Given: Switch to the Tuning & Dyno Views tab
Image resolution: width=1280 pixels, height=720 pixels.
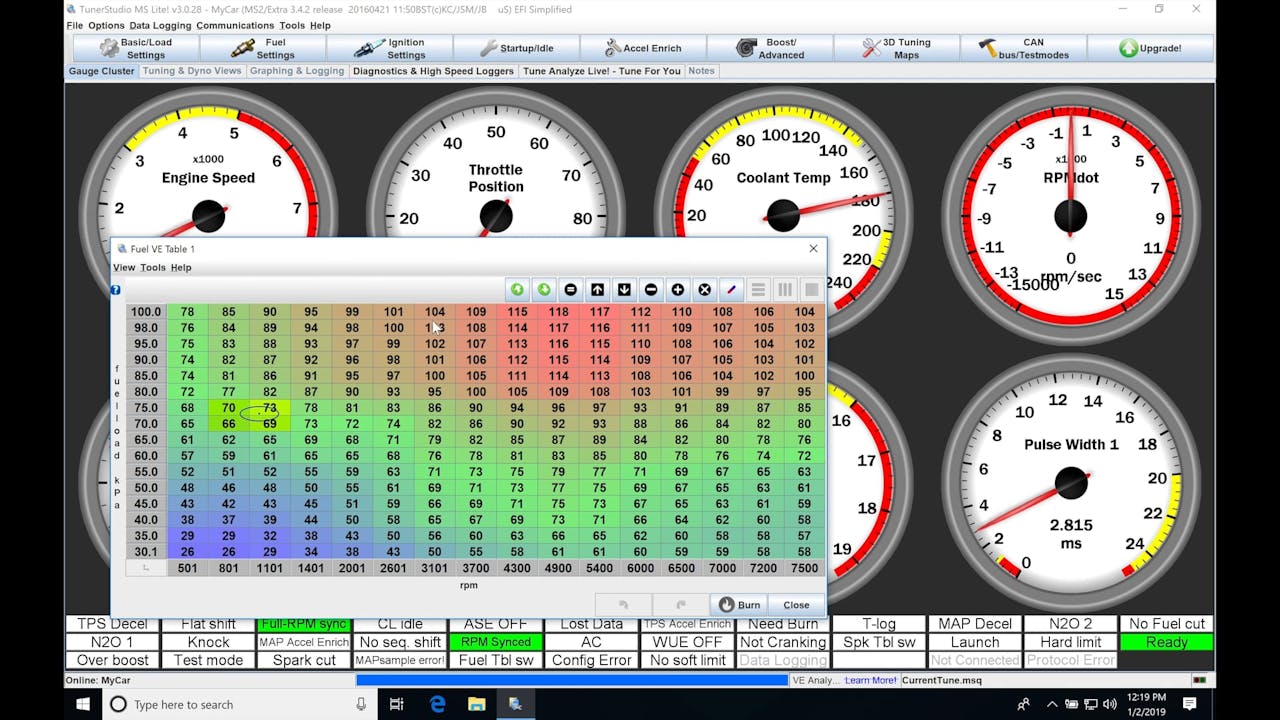Looking at the screenshot, I should 191,70.
